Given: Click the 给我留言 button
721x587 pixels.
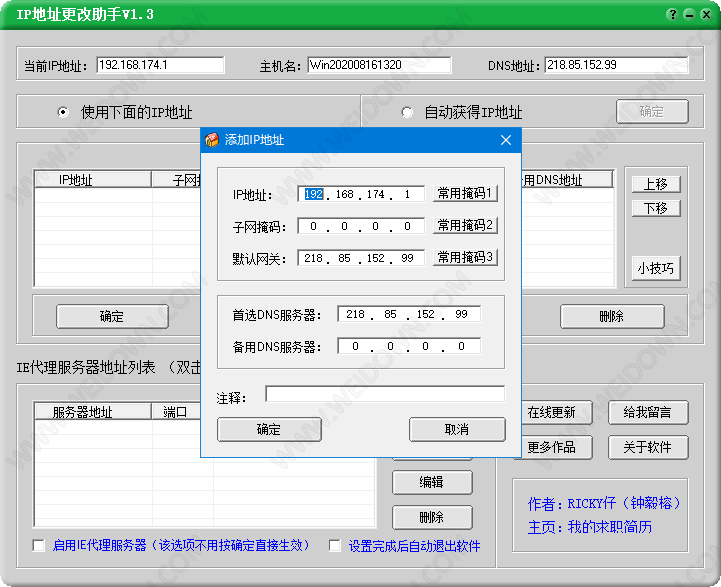Looking at the screenshot, I should 648,412.
